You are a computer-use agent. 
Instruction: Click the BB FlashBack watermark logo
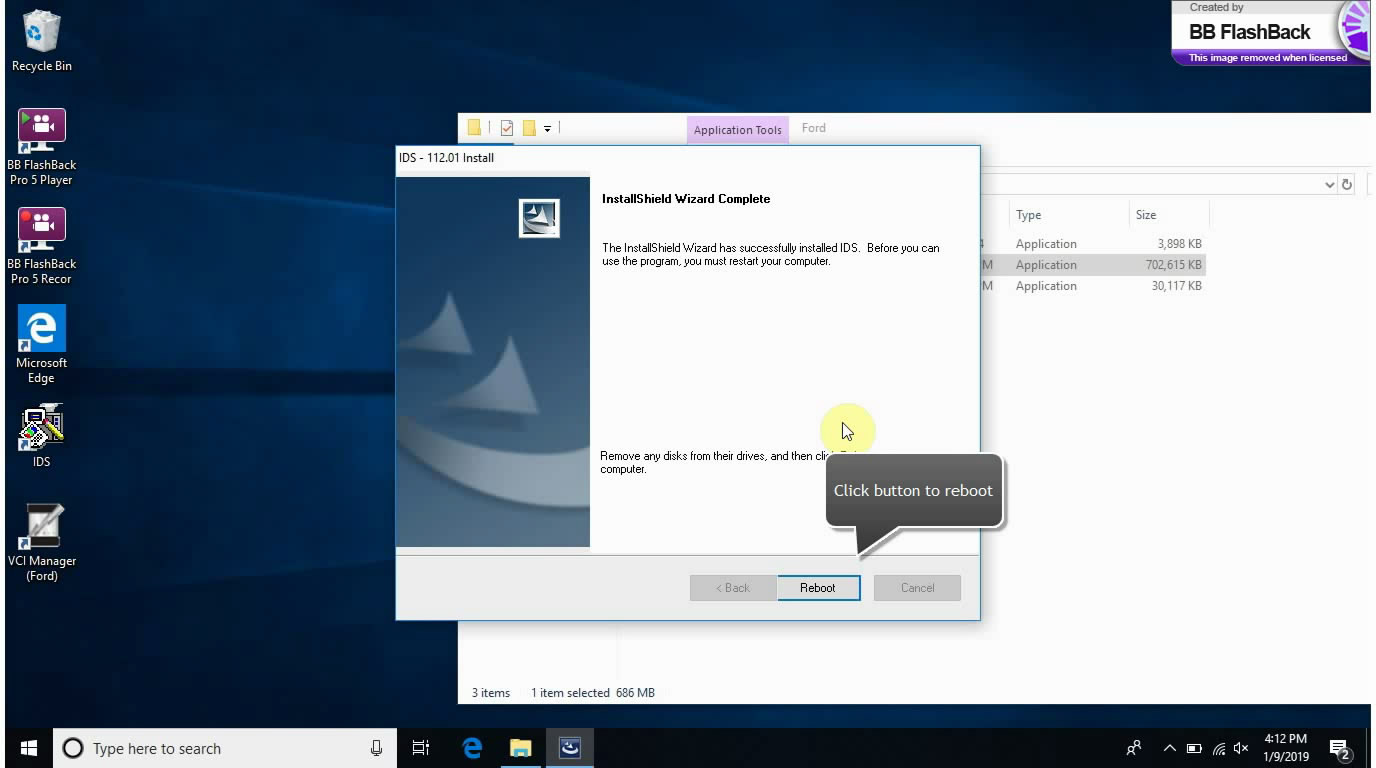point(1270,33)
